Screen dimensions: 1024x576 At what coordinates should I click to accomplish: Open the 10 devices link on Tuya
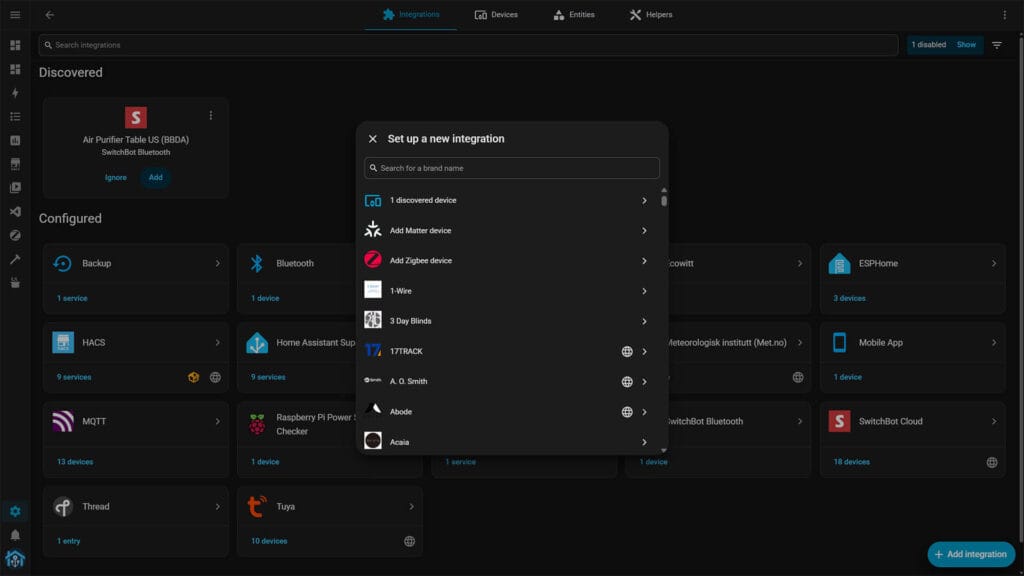[269, 541]
